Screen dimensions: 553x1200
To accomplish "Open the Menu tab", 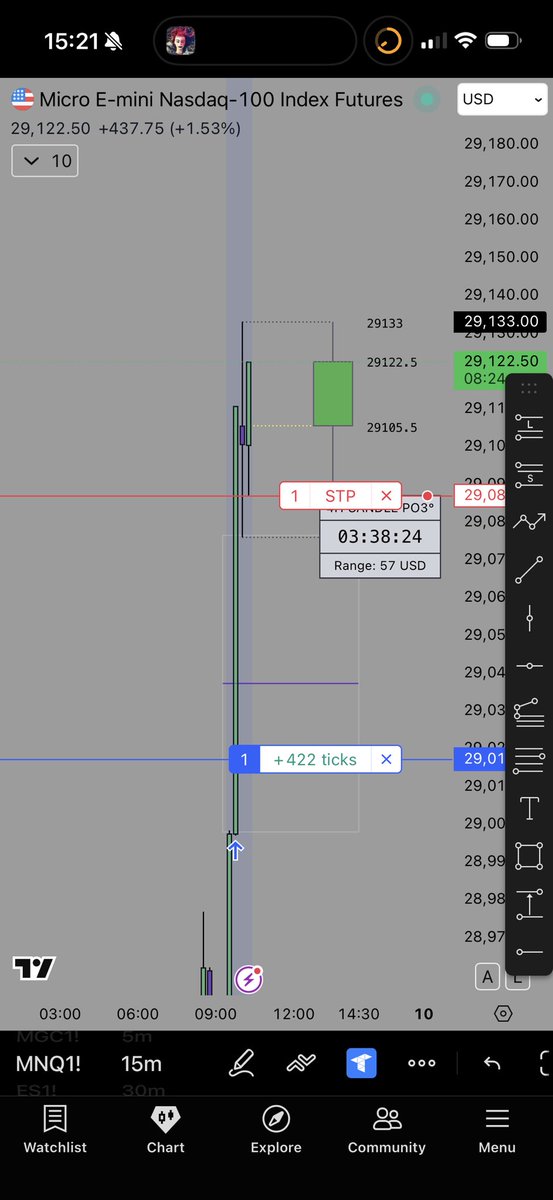I will coord(497,1129).
